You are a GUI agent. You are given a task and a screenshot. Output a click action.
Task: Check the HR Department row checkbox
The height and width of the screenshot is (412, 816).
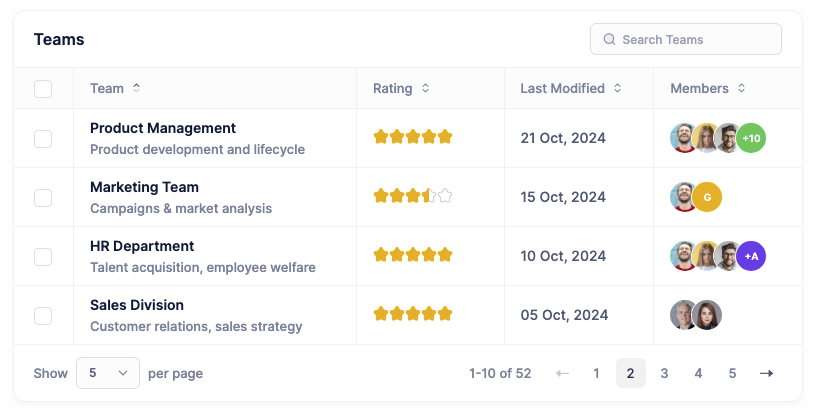pos(43,257)
